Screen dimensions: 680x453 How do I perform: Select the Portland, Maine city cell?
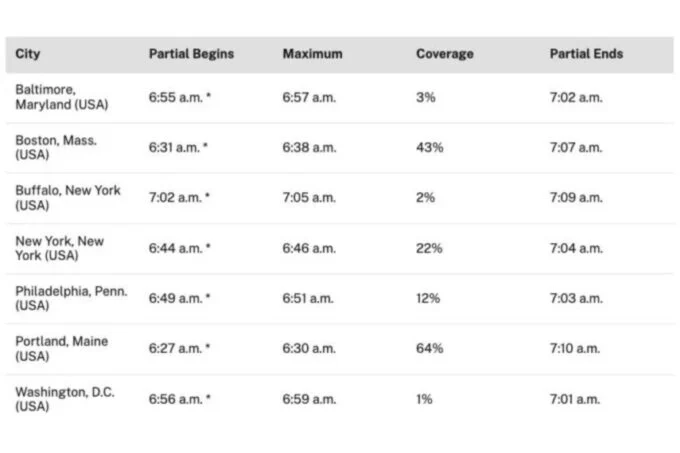pyautogui.click(x=61, y=348)
